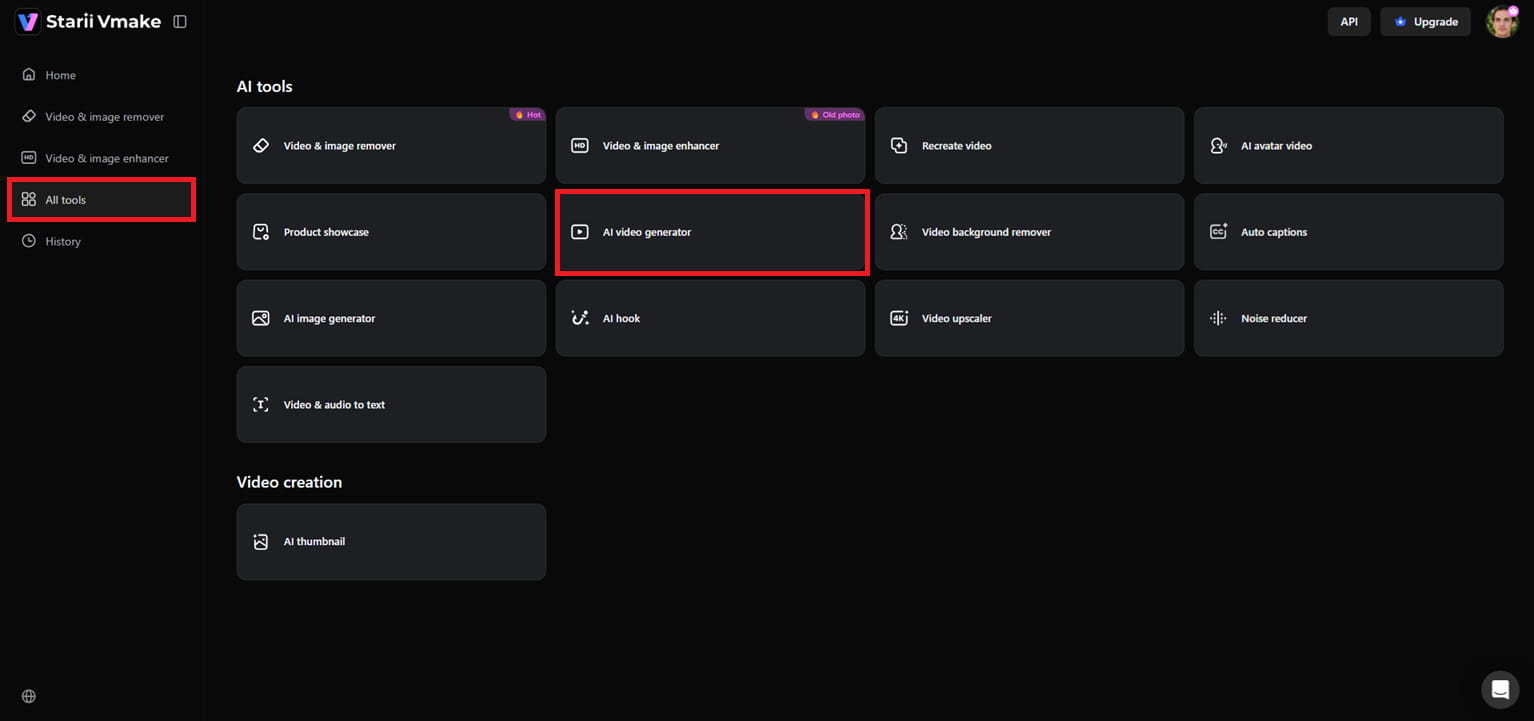Click the CC icon on the Auto captions card
Viewport: 1534px width, 721px height.
[1218, 232]
